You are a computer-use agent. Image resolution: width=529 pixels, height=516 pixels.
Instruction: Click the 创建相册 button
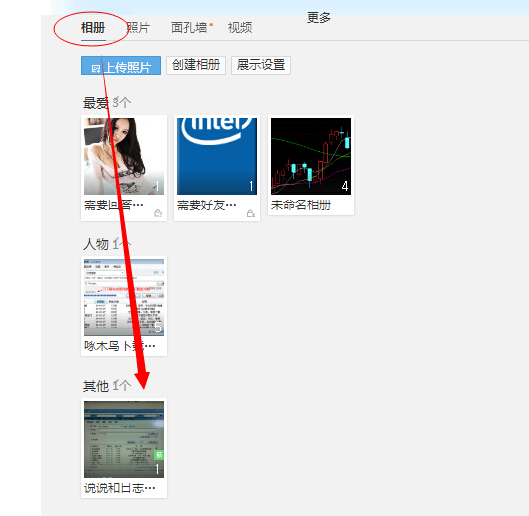pos(196,65)
